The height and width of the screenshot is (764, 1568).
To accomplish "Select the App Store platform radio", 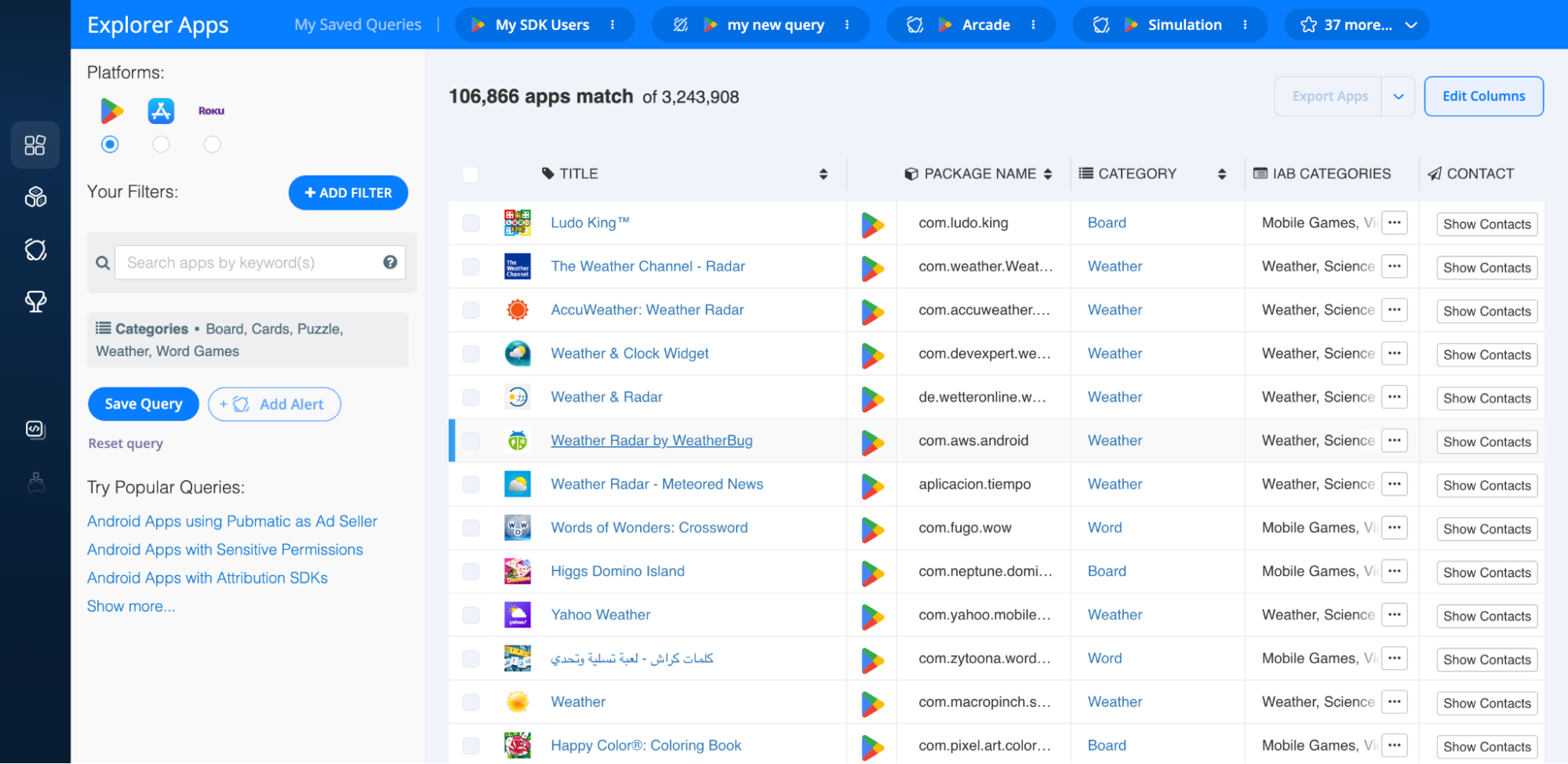I will [161, 144].
